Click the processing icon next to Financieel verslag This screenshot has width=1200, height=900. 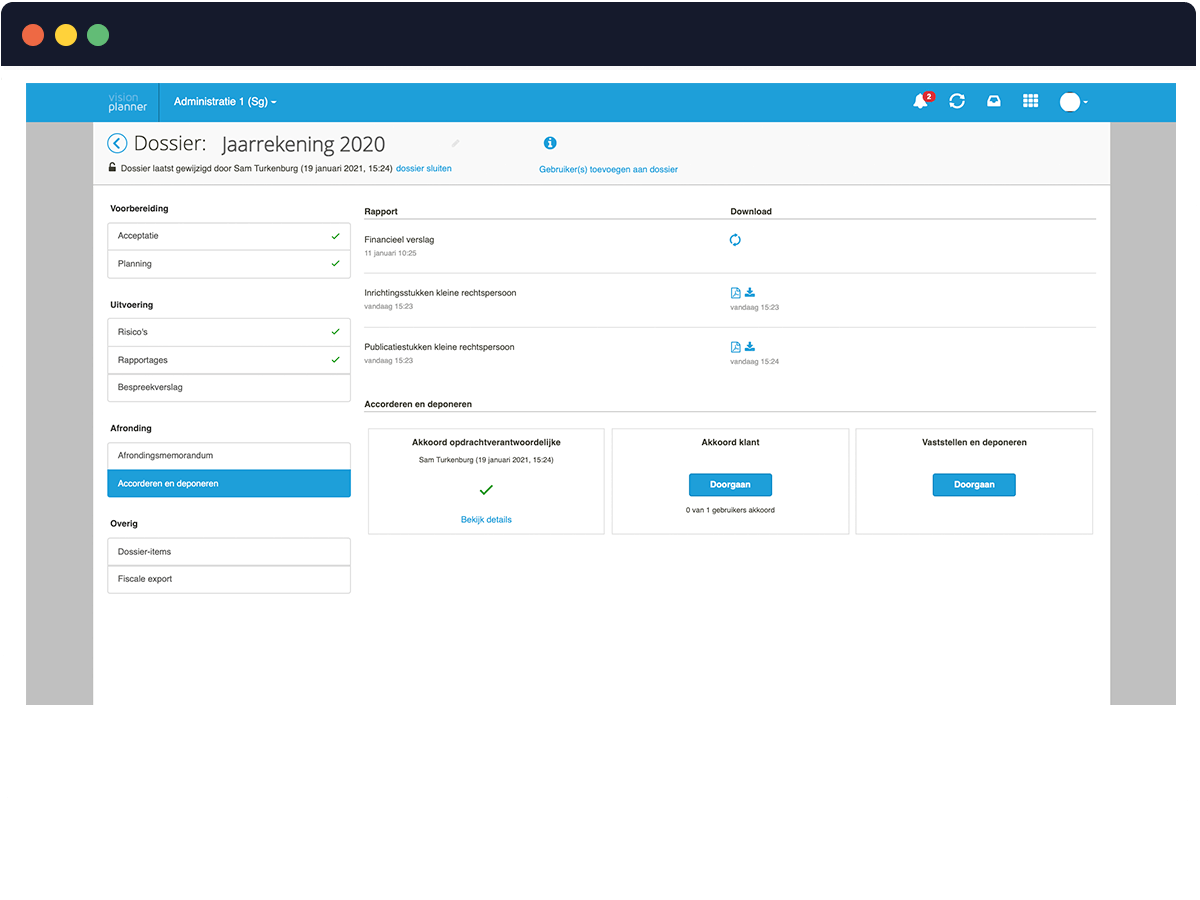pos(735,240)
